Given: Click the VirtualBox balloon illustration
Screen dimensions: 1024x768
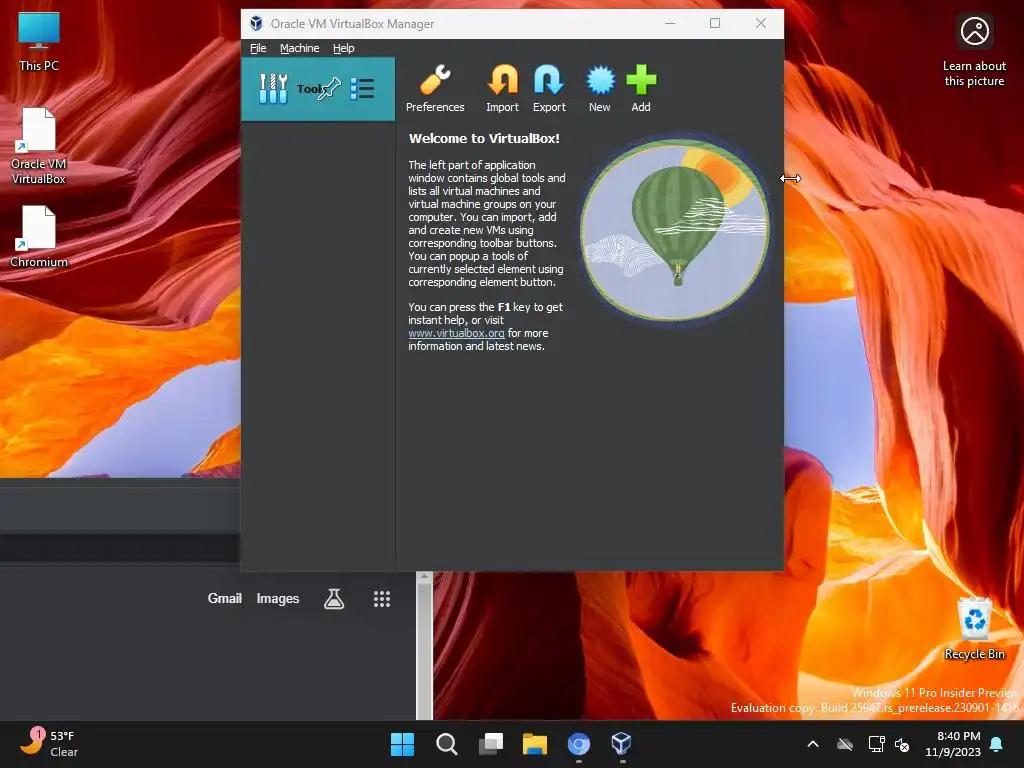Looking at the screenshot, I should tap(675, 231).
